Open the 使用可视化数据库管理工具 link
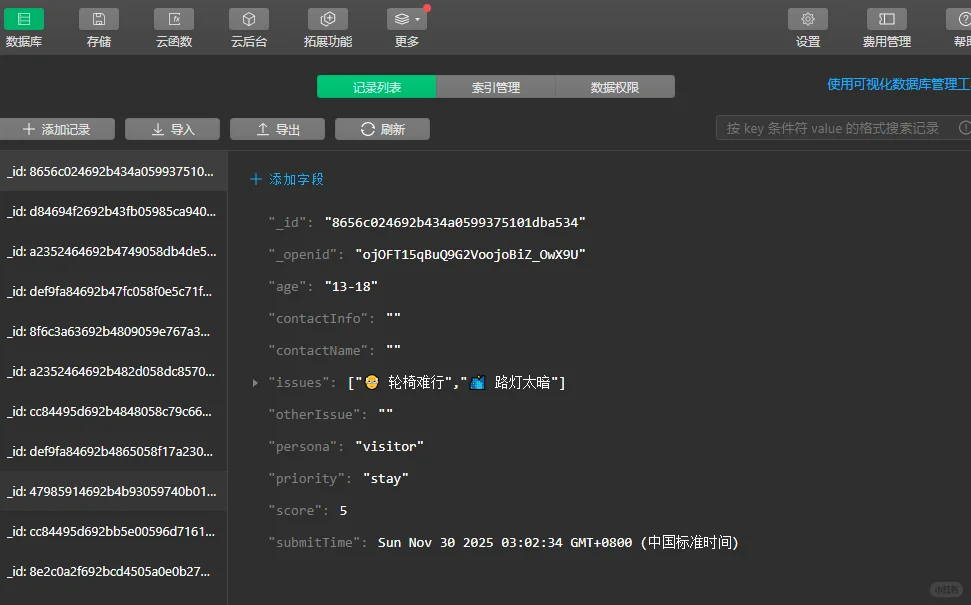 pyautogui.click(x=899, y=84)
